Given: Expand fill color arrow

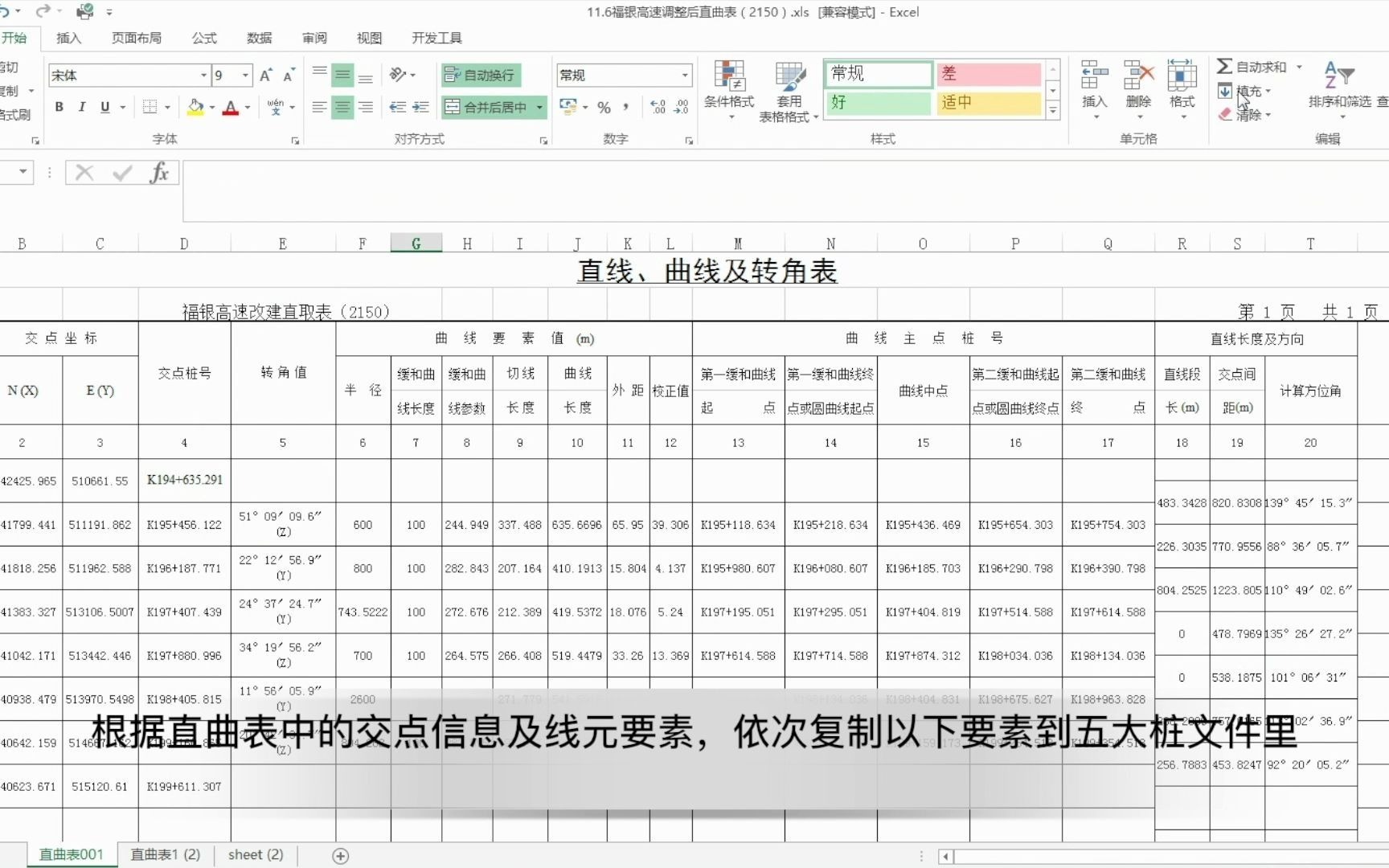Looking at the screenshot, I should 212,107.
